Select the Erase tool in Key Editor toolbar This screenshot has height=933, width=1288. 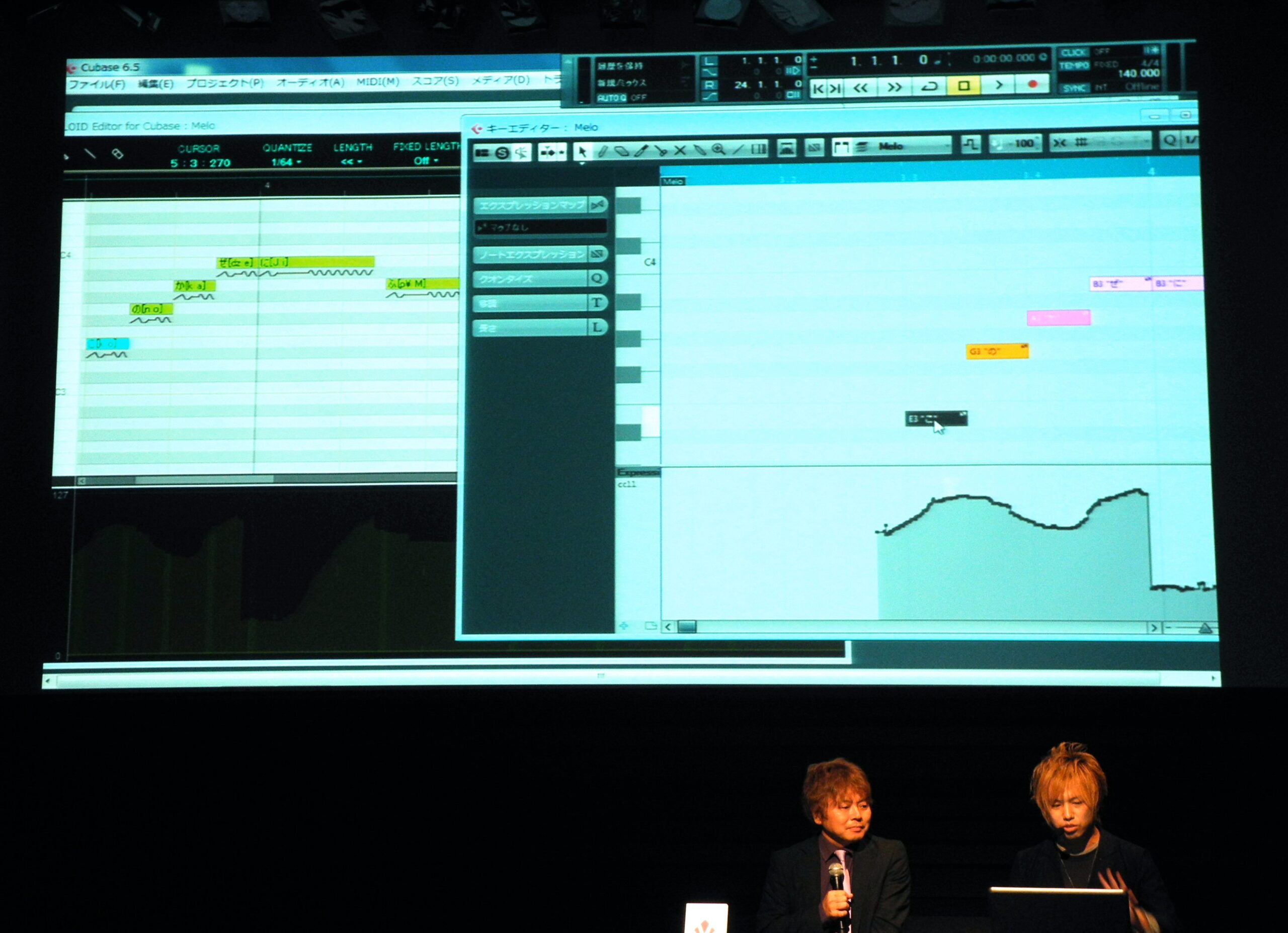click(622, 151)
